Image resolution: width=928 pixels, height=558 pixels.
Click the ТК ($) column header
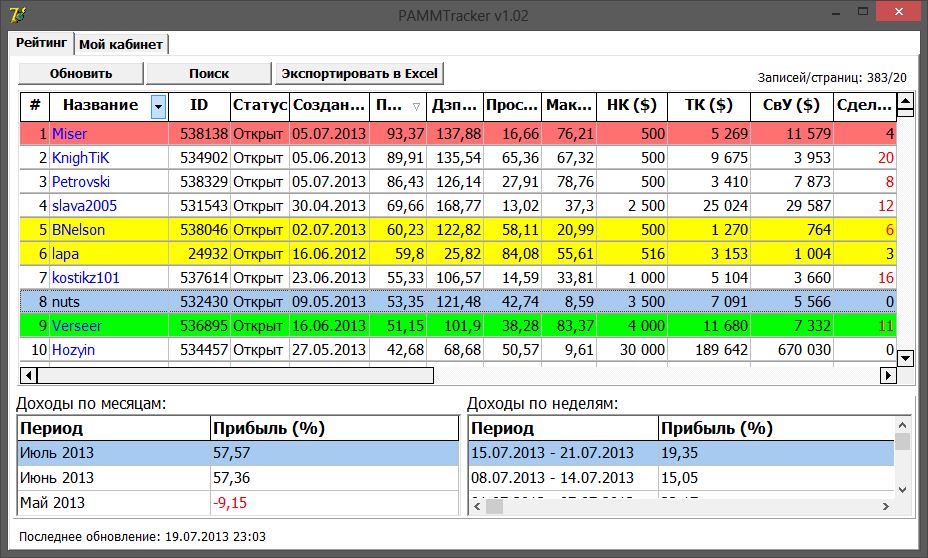[x=709, y=107]
